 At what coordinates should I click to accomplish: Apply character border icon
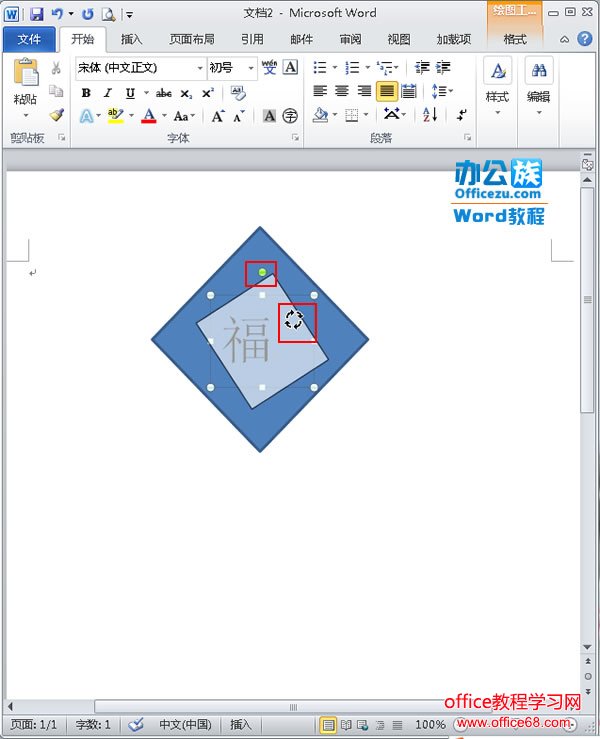(x=291, y=67)
